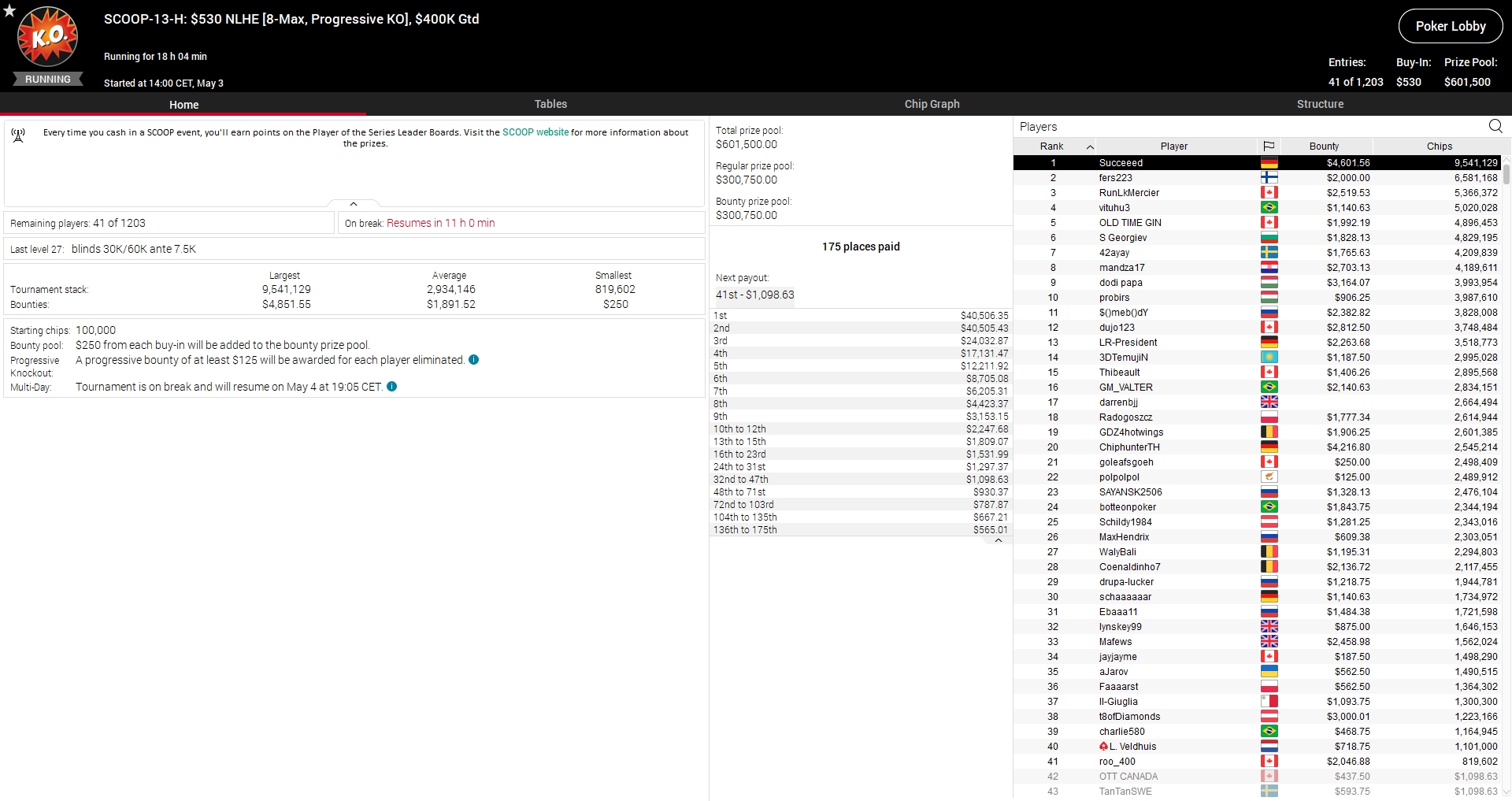Sort by Rank column header
This screenshot has height=801, width=1512.
tap(1051, 146)
